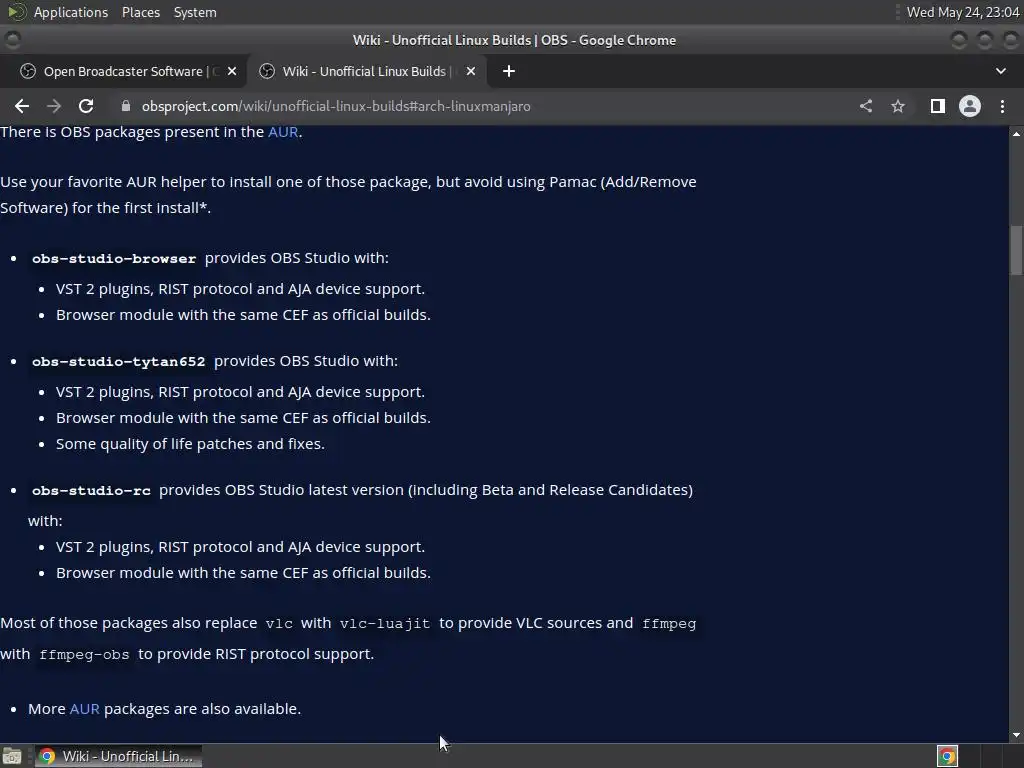Click the obs-studio-rc package name
The height and width of the screenshot is (768, 1024).
tap(91, 490)
